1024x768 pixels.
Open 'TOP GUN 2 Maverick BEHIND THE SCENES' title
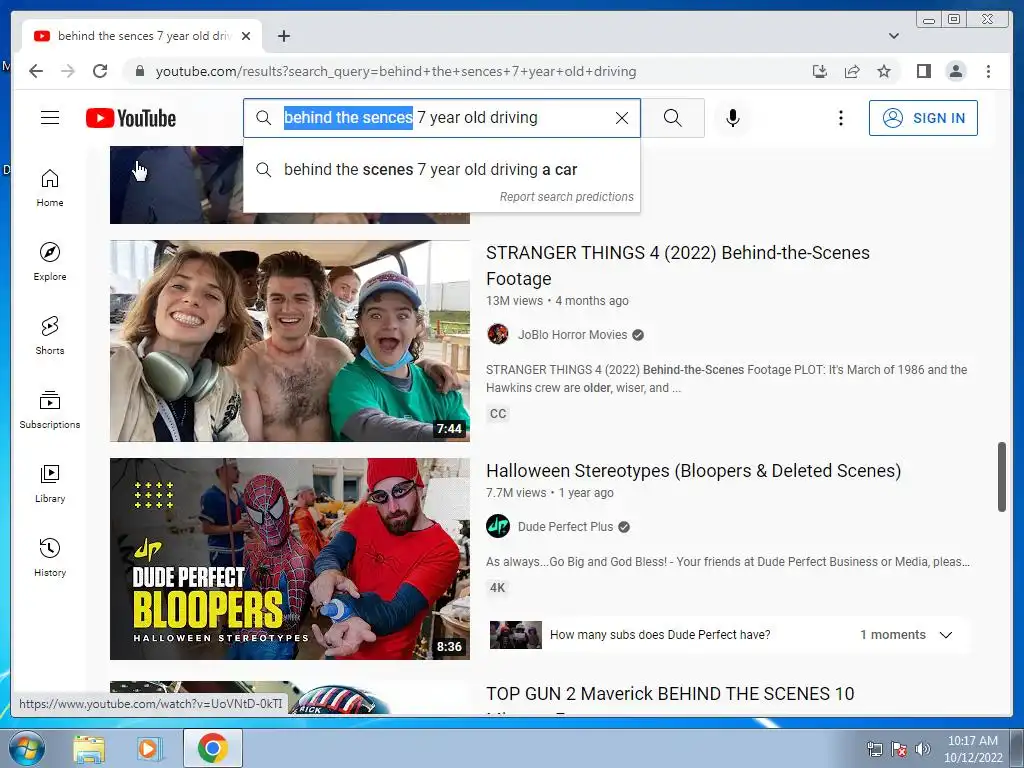(670, 694)
